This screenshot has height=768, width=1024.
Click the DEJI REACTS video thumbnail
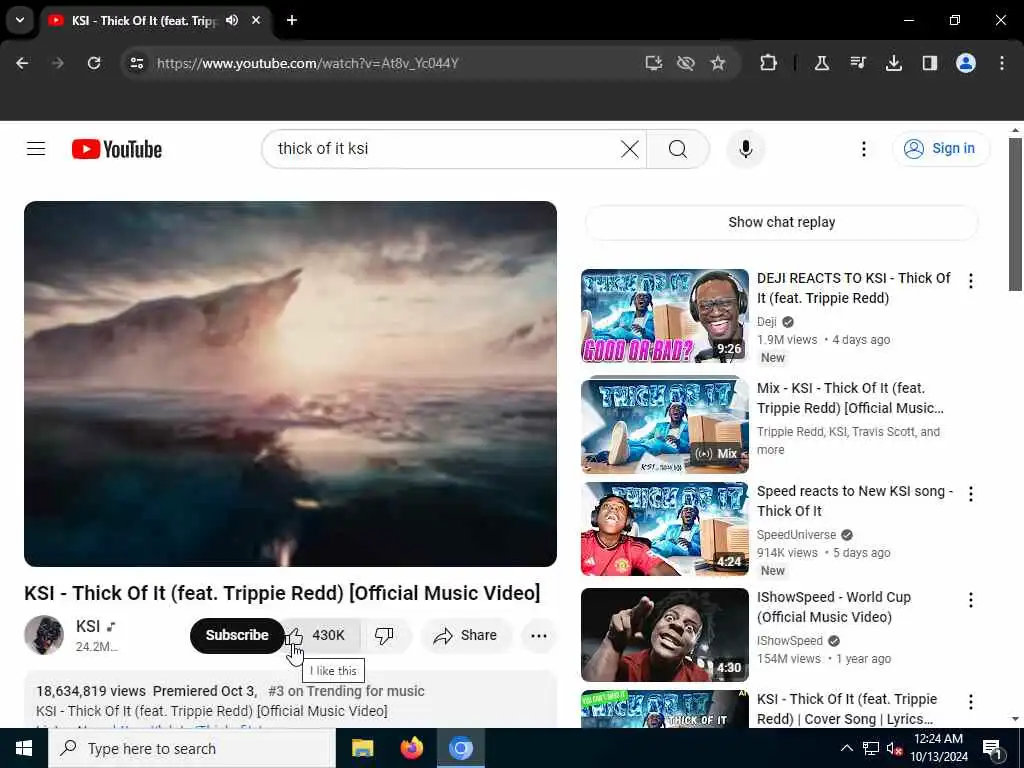point(665,316)
